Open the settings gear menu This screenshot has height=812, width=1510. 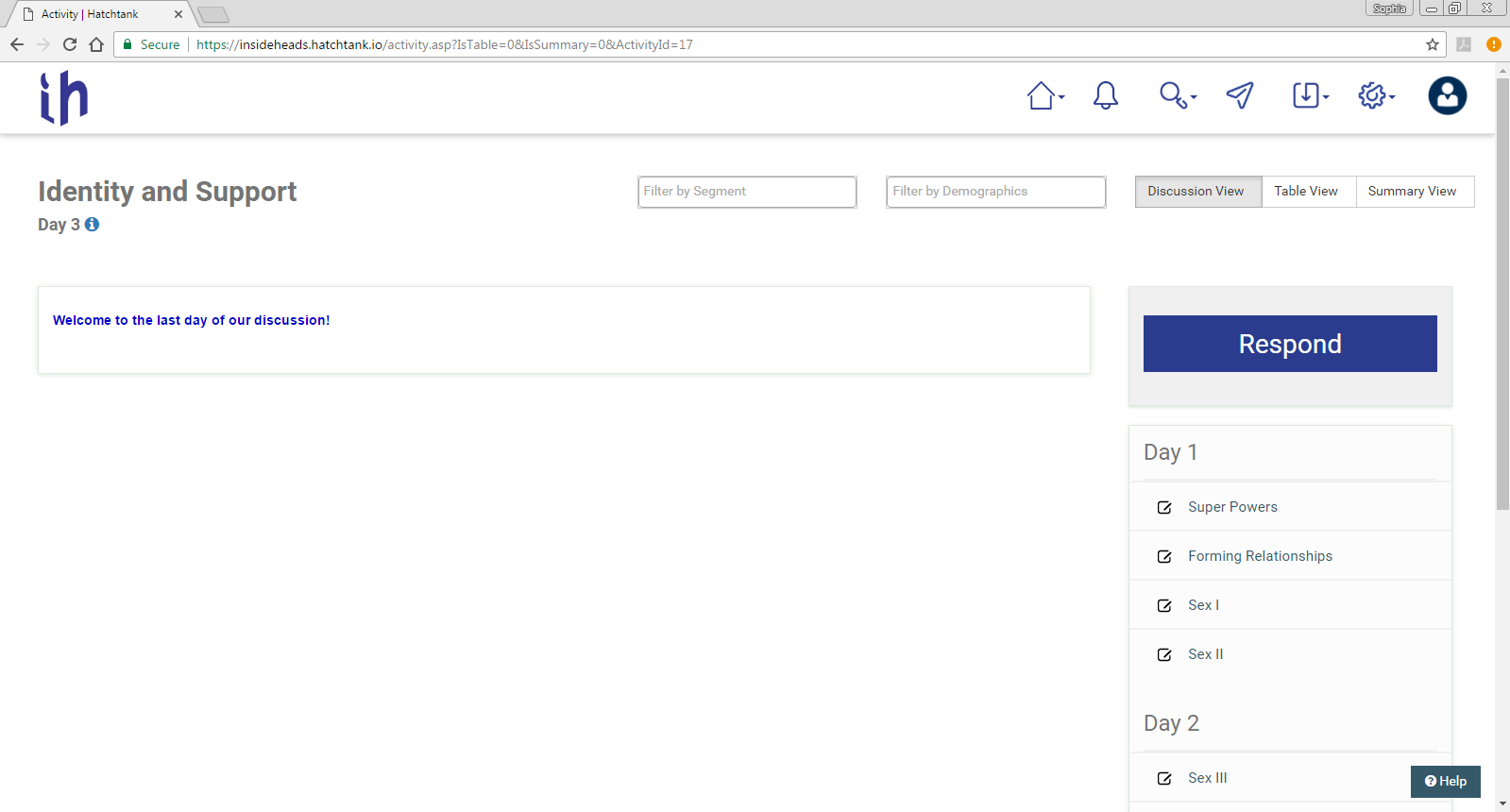pyautogui.click(x=1376, y=95)
